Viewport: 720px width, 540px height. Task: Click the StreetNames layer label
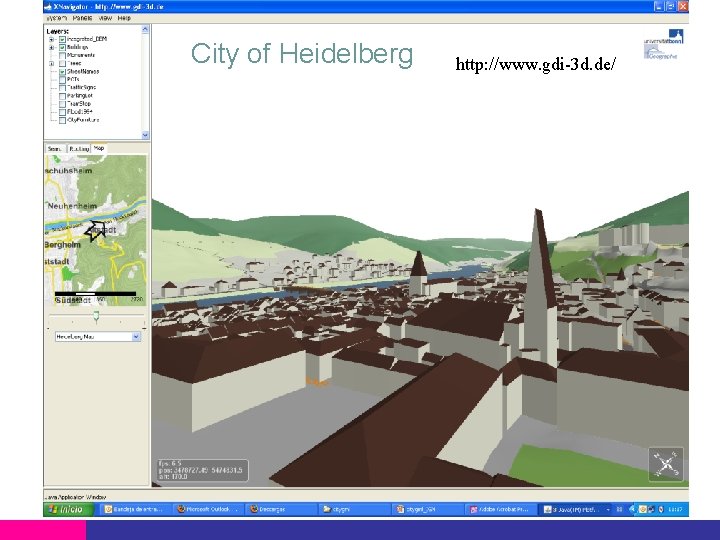tap(83, 72)
